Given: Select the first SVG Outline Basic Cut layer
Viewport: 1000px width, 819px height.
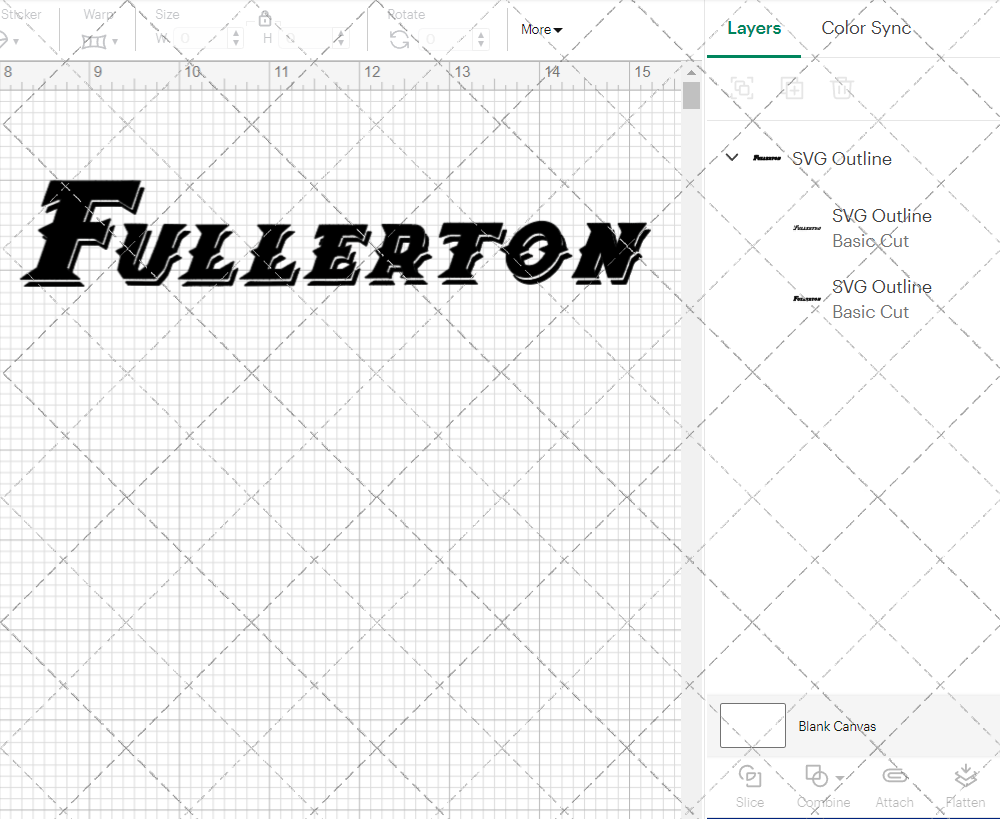Looking at the screenshot, I should click(881, 228).
